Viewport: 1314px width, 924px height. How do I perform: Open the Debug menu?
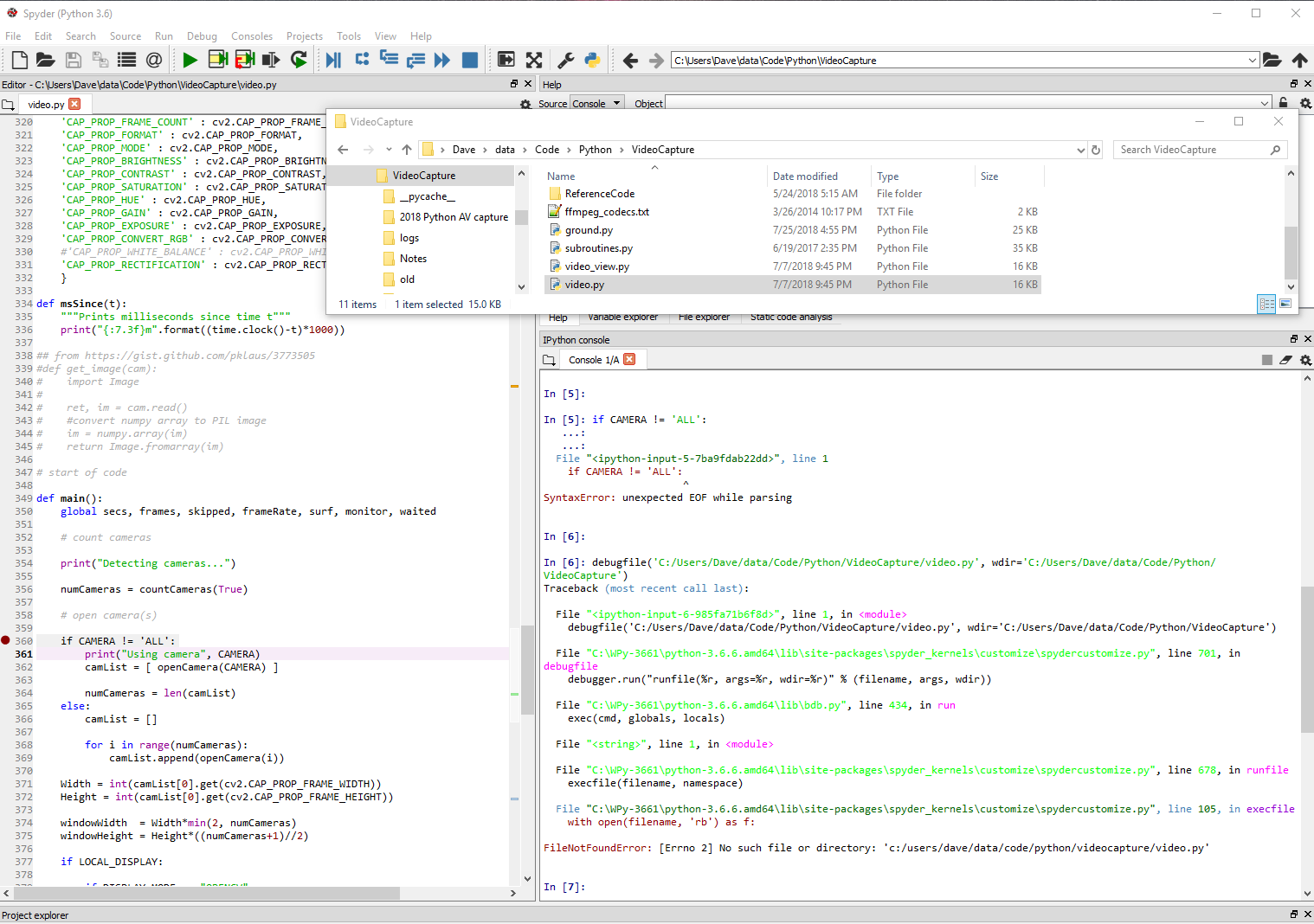point(202,35)
